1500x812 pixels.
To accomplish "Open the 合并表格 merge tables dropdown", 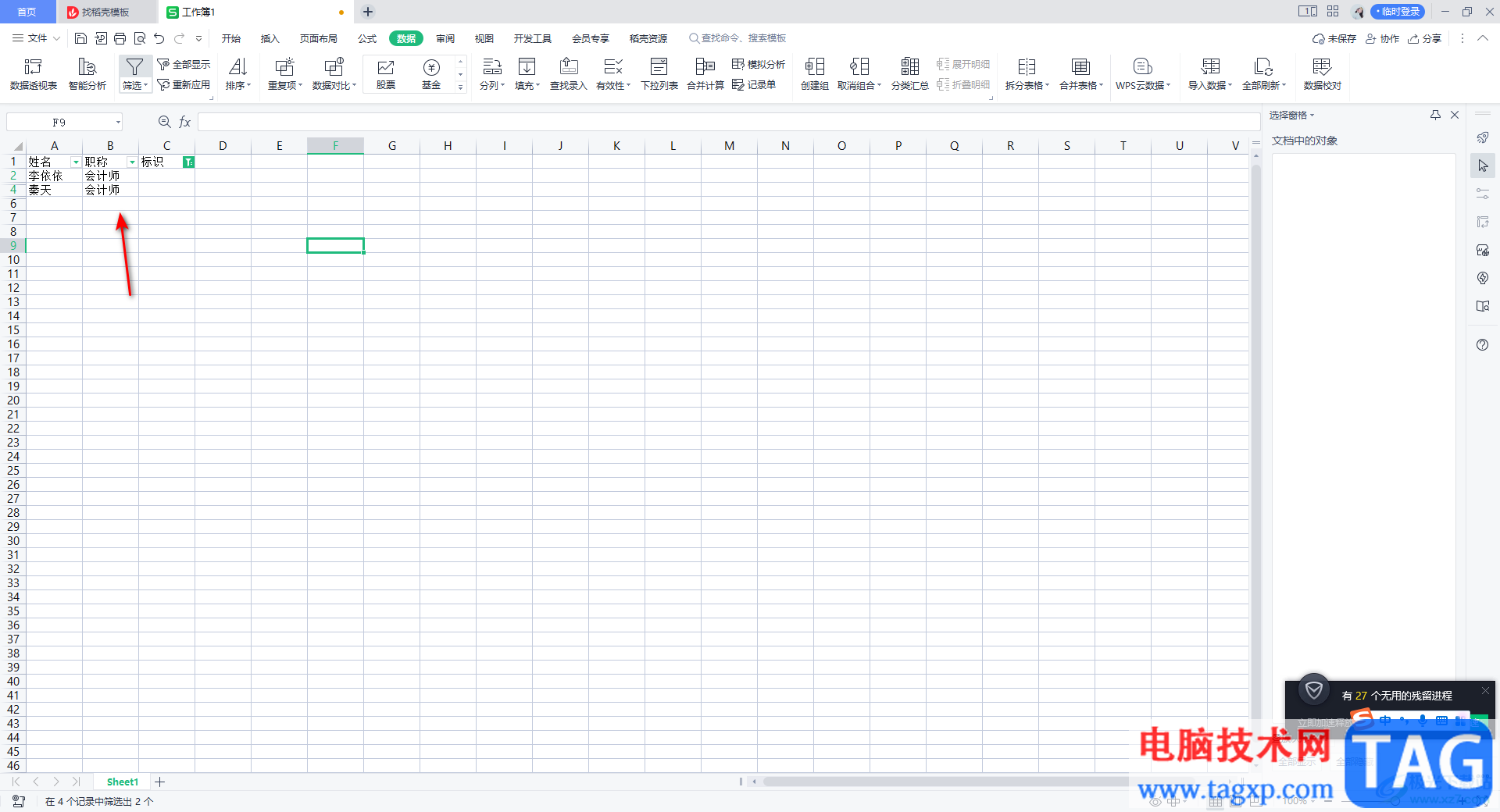I will [x=1081, y=85].
